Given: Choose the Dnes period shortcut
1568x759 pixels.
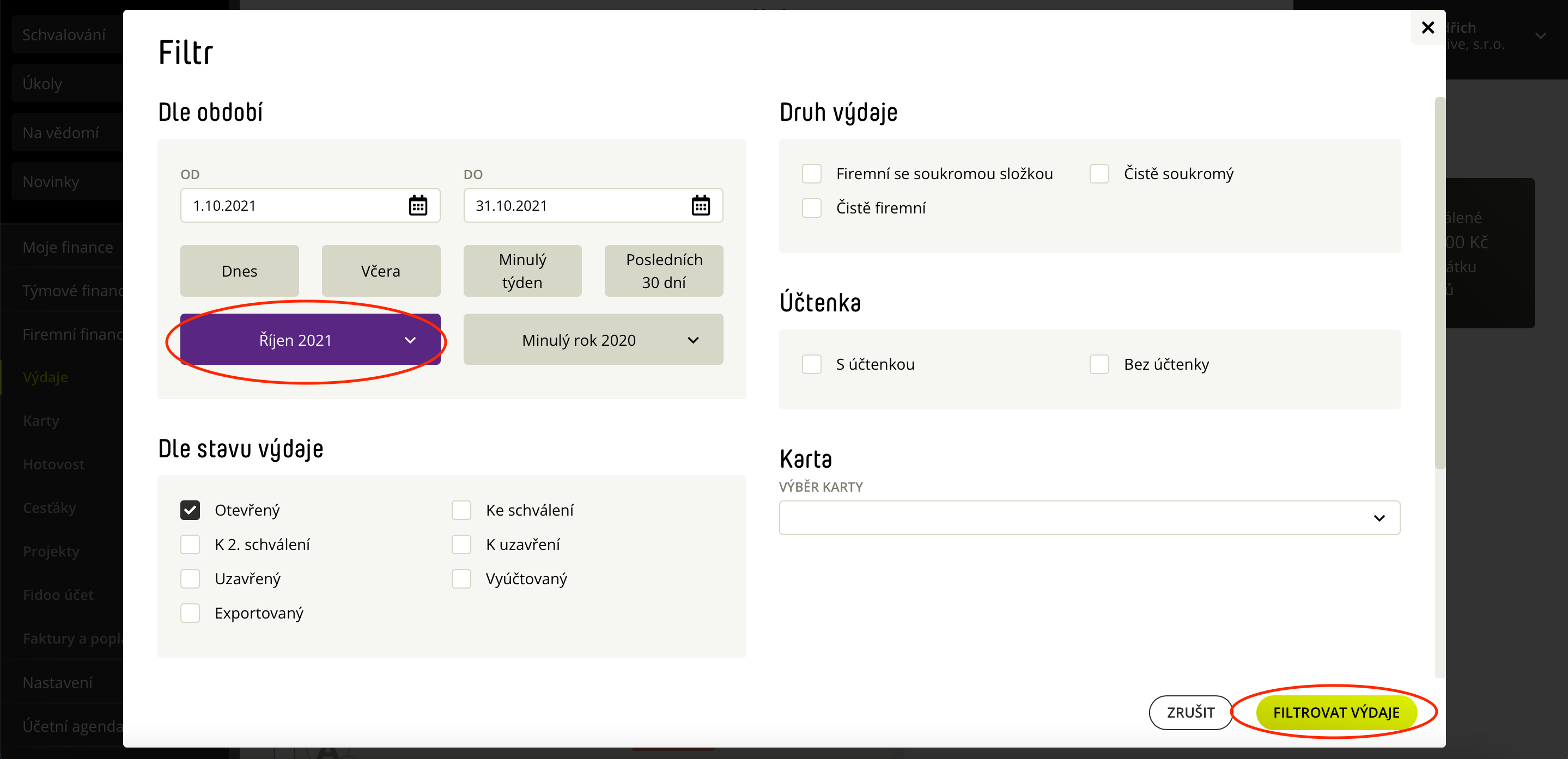Looking at the screenshot, I should tap(239, 271).
